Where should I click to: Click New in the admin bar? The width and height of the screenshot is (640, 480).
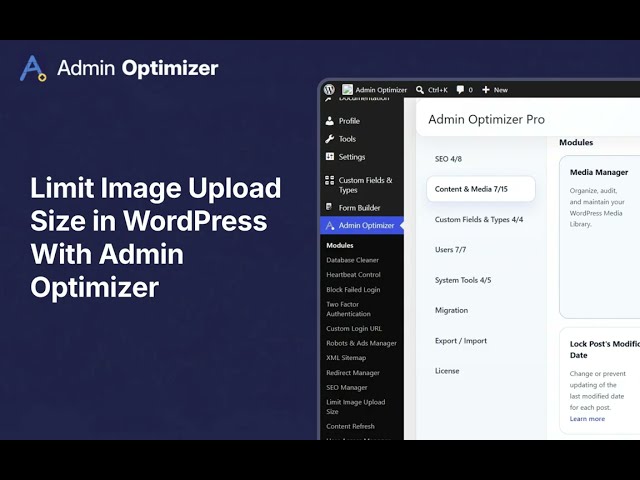coord(500,90)
